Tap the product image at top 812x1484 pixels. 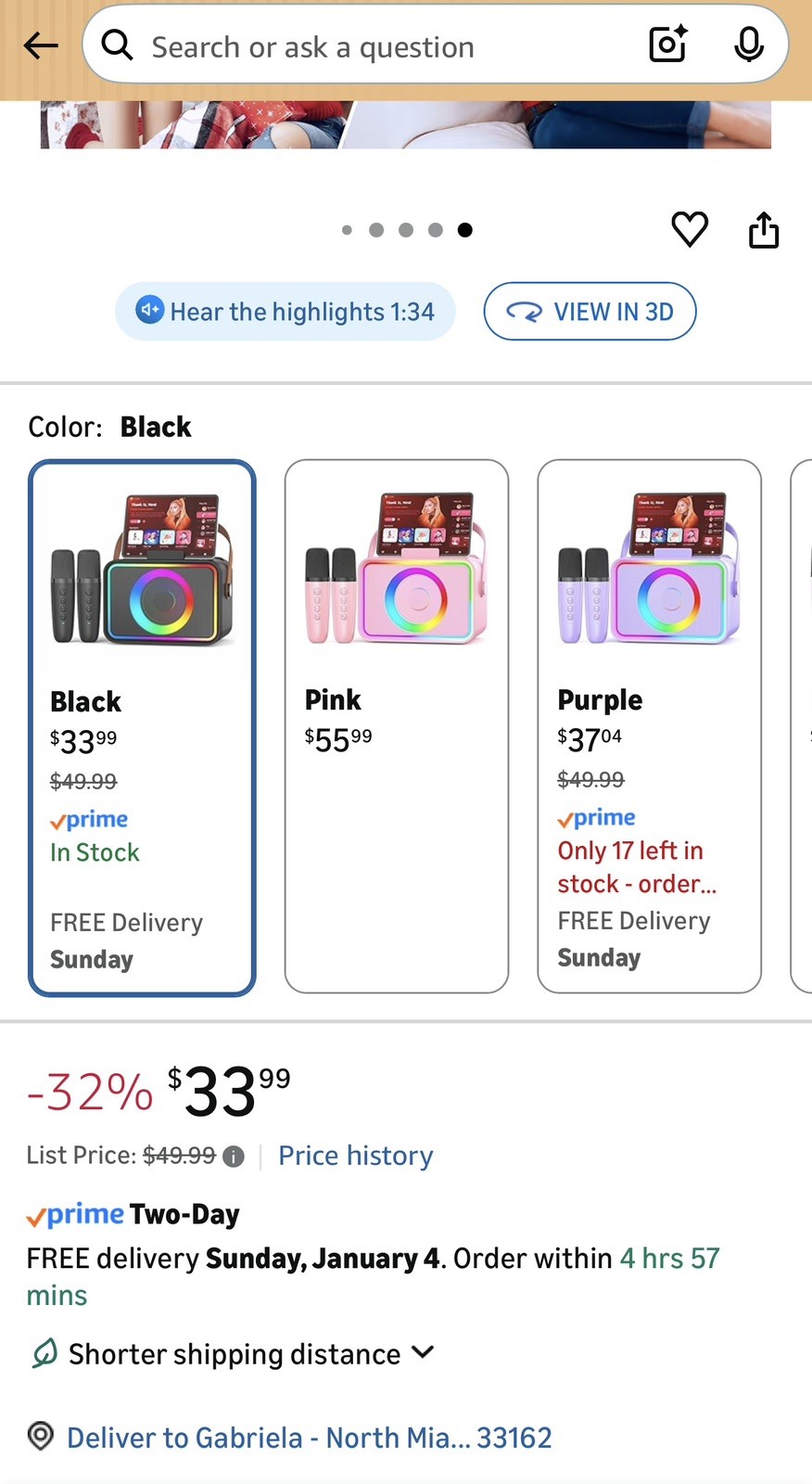406,124
